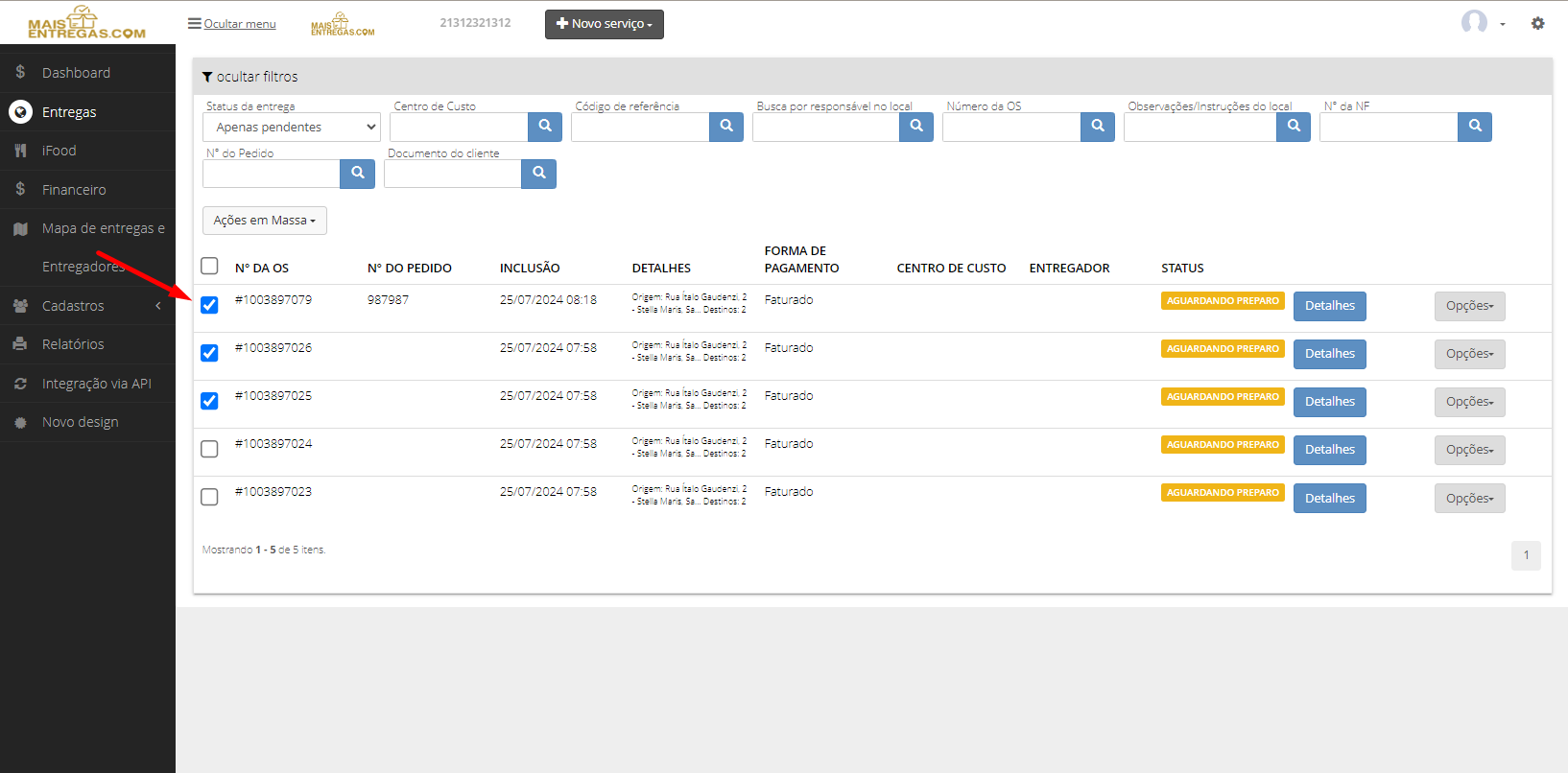
Task: Open the Status da entrega dropdown
Action: pos(292,127)
